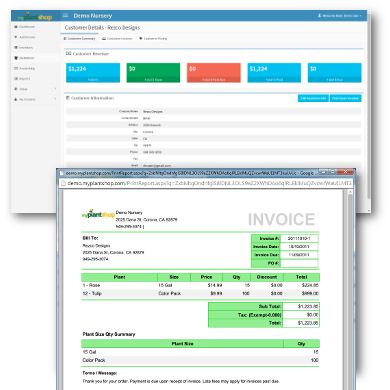The height and width of the screenshot is (390, 390).
Task: Click the large INVOICE heading
Action: 282,219
